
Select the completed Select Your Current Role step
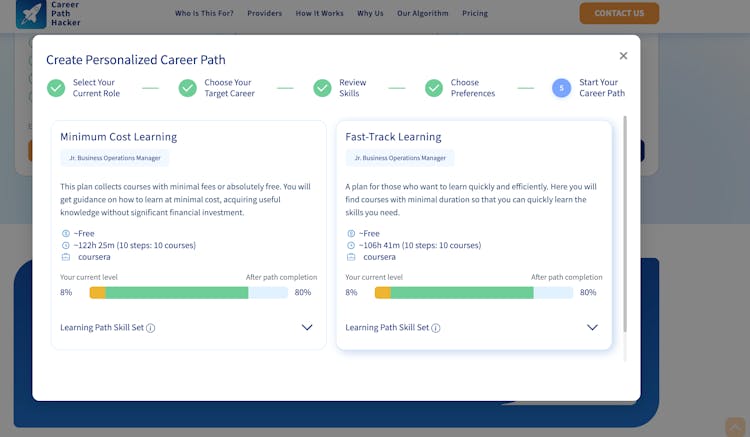pos(56,88)
